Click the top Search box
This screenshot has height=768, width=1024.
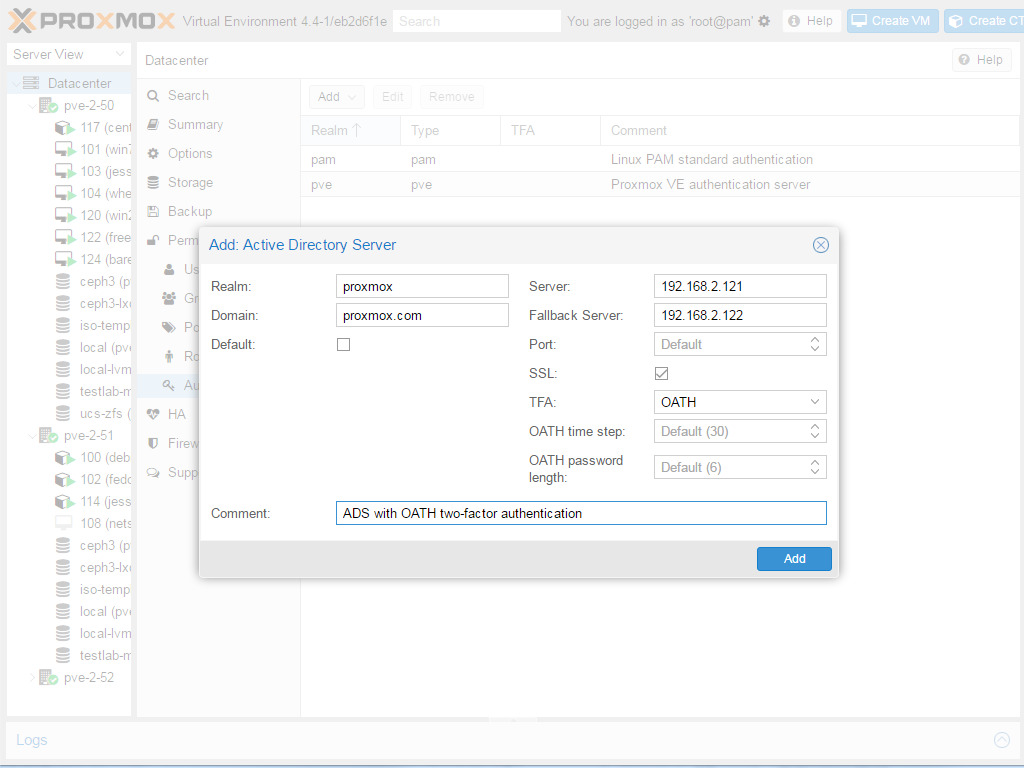pos(477,21)
